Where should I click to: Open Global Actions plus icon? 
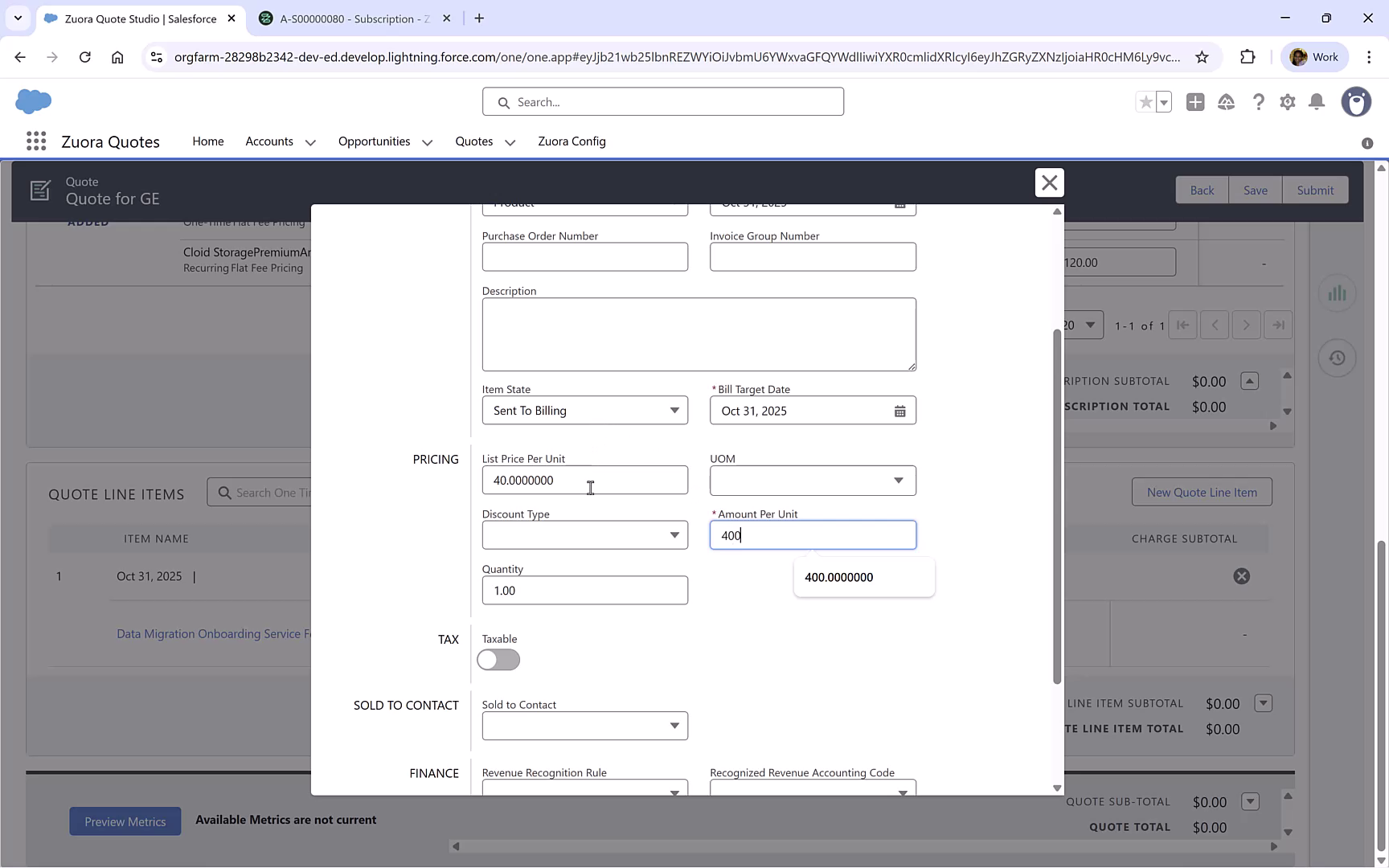click(x=1195, y=102)
